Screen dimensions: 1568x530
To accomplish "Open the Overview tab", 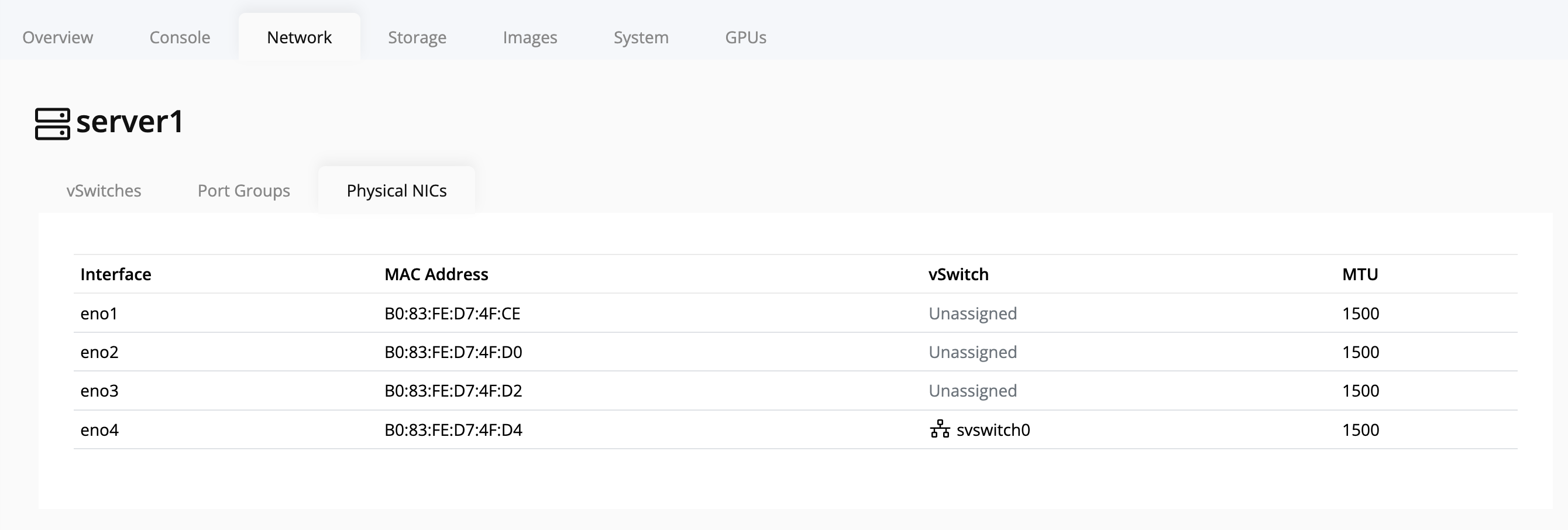I will coord(57,37).
